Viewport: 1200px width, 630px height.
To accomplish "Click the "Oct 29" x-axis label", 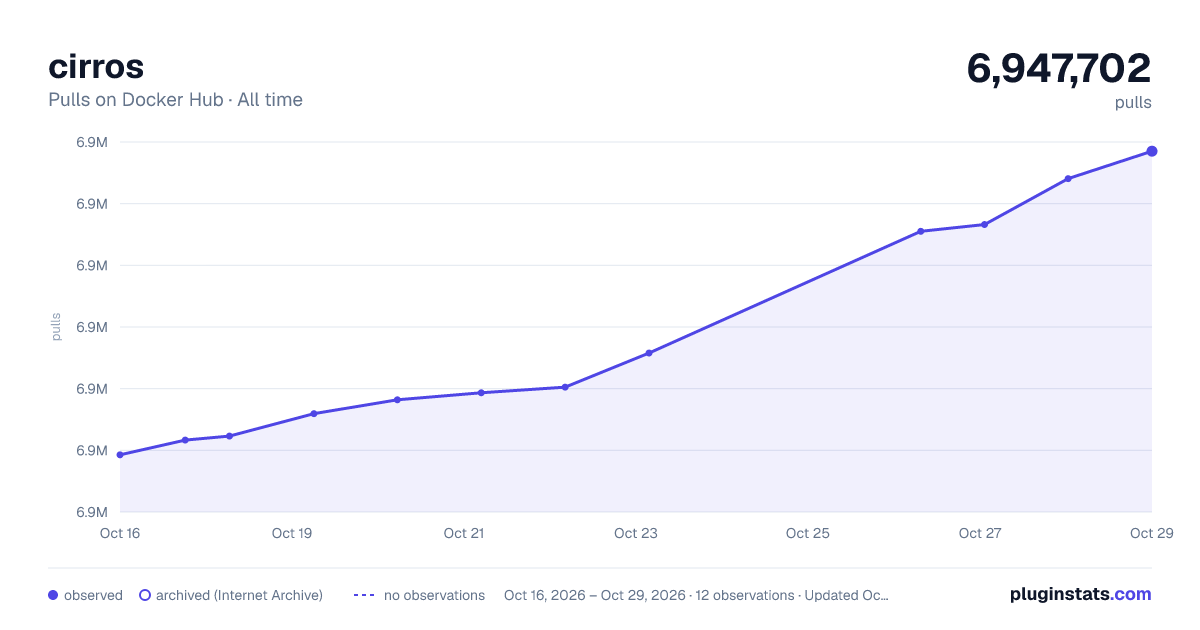I will pos(1150,533).
